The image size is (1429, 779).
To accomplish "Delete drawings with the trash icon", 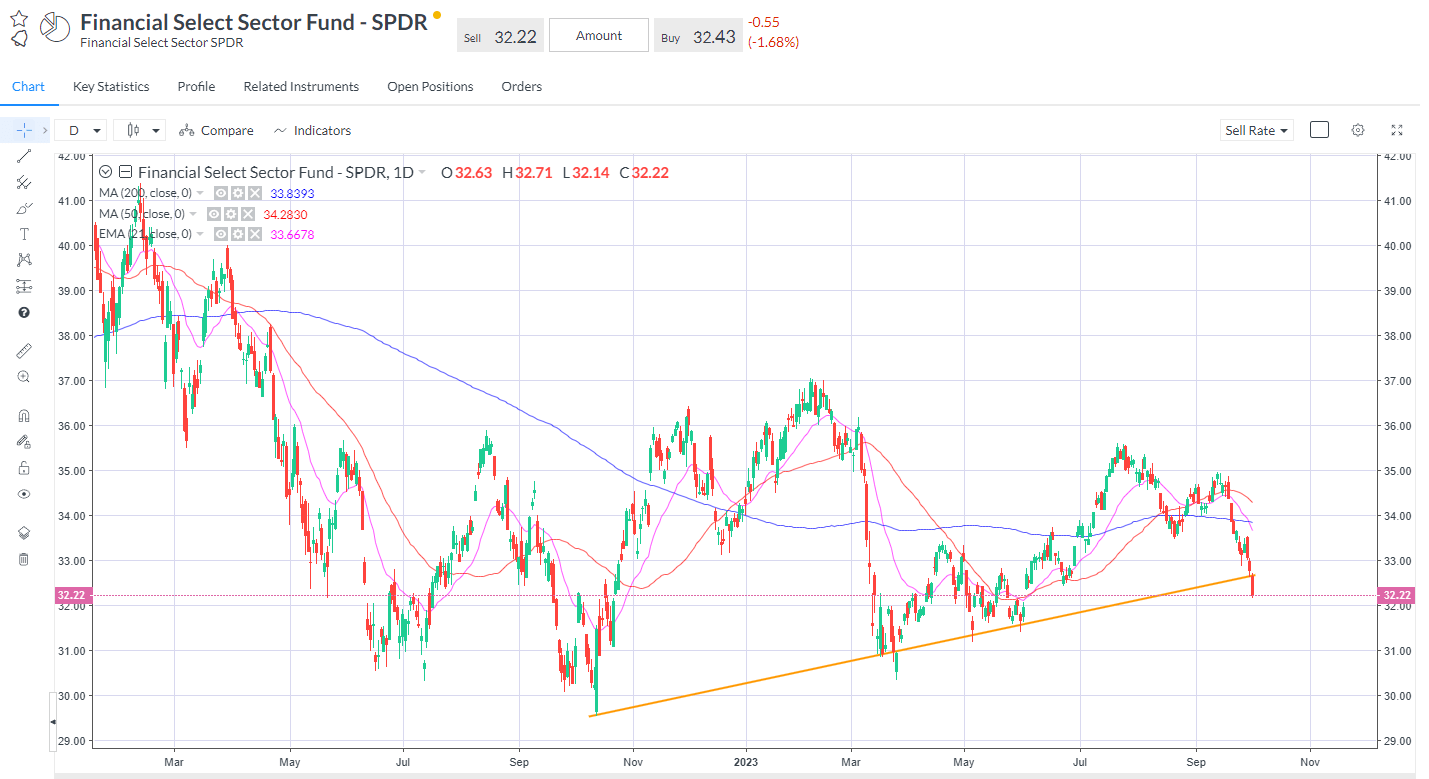I will point(24,559).
